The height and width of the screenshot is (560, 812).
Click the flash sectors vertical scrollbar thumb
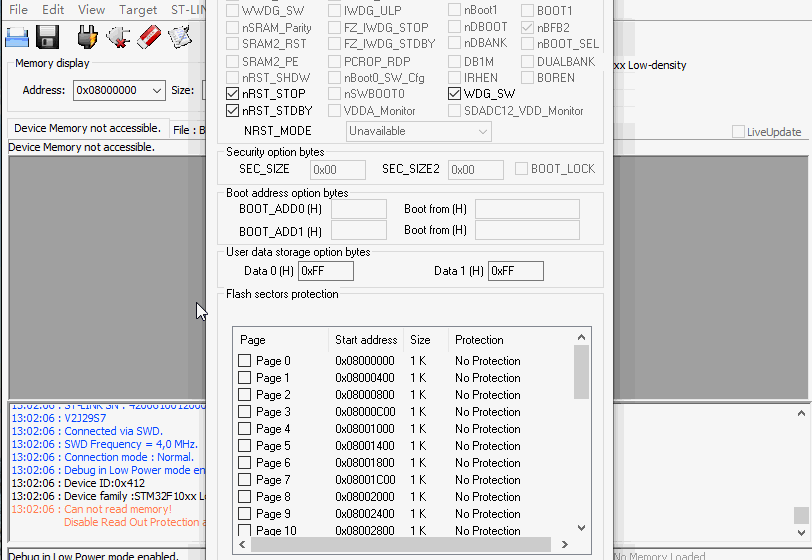click(582, 372)
